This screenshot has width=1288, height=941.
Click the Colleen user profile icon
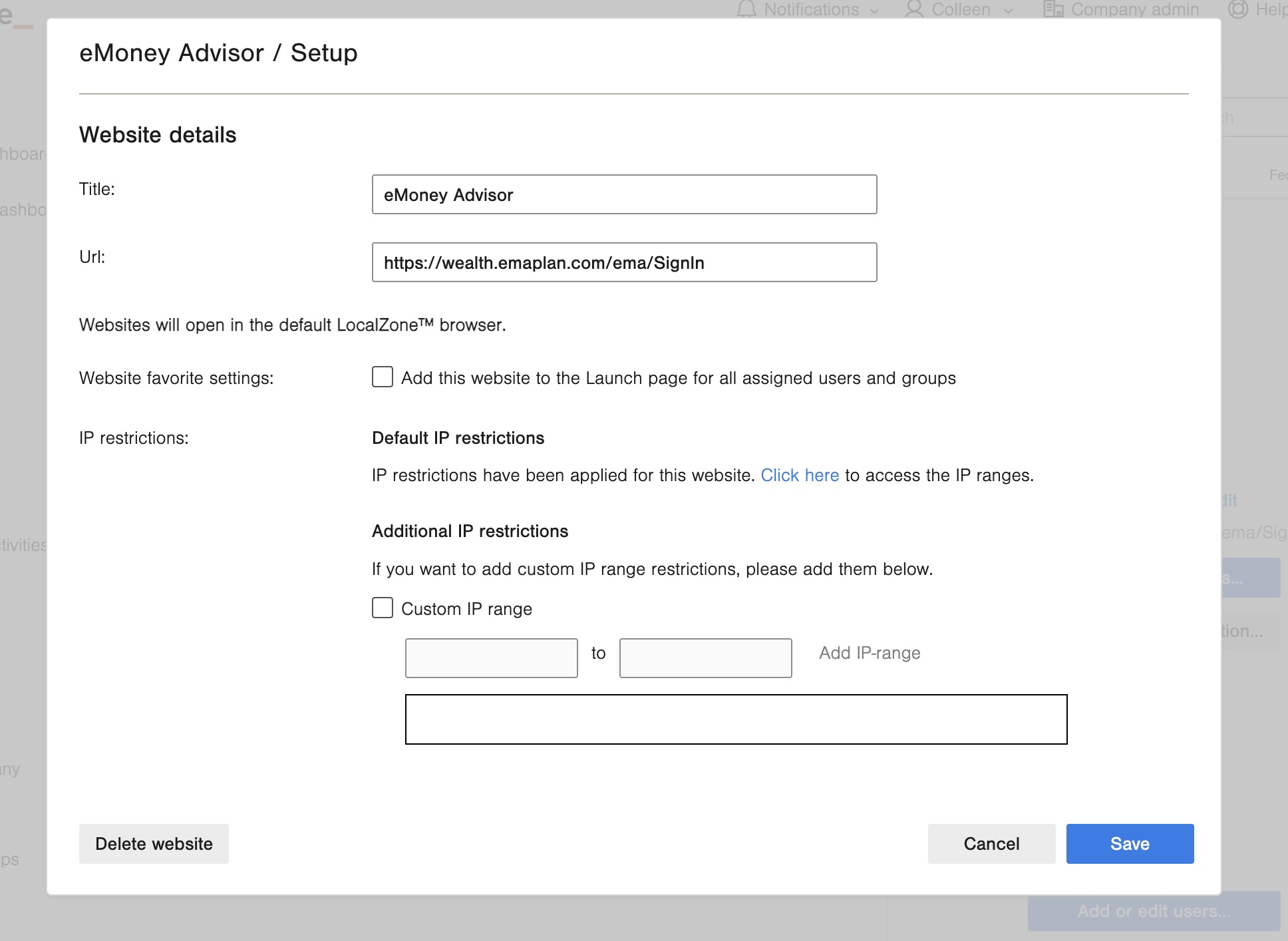point(914,9)
